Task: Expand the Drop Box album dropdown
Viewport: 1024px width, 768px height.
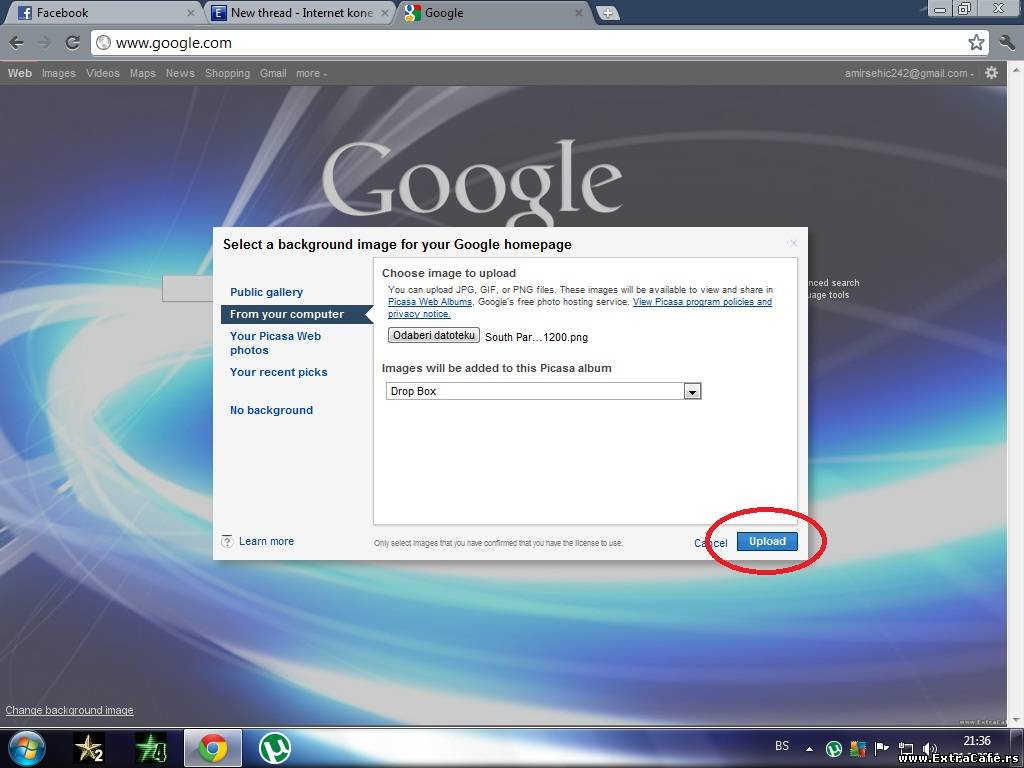Action: click(x=692, y=392)
